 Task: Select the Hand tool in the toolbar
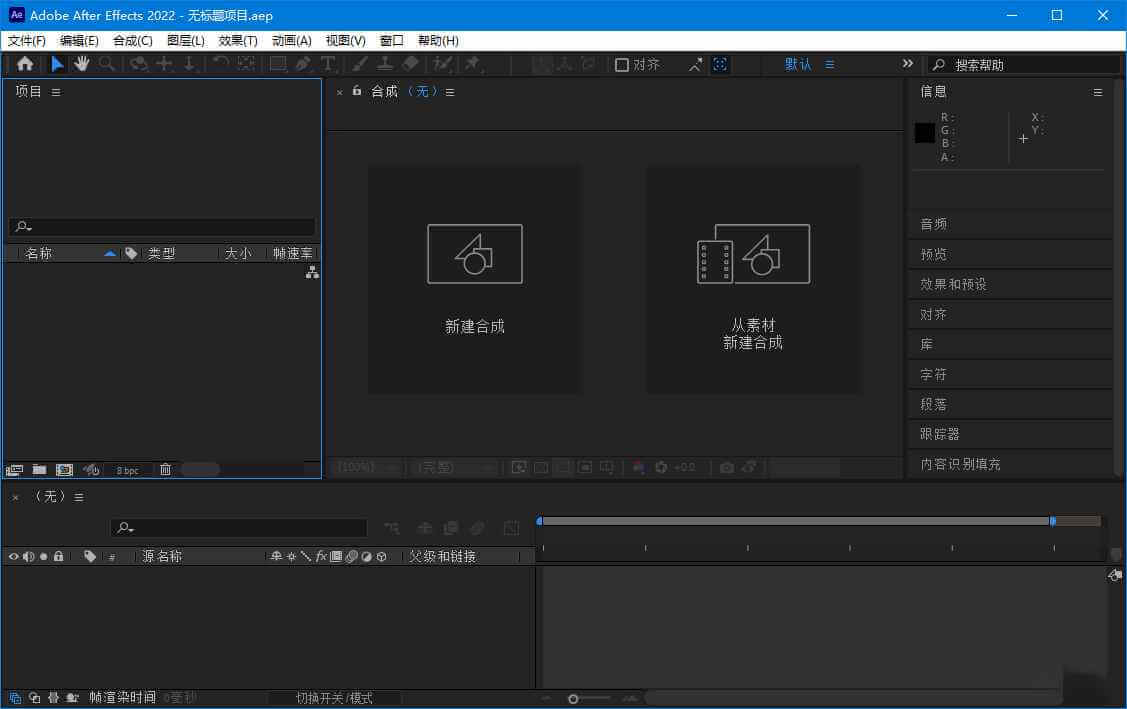(81, 64)
